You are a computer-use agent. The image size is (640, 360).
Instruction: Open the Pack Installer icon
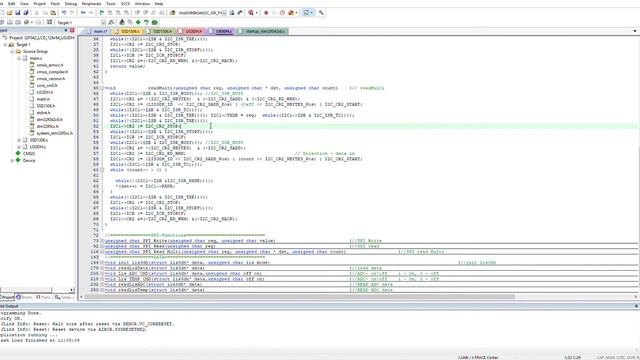click(x=154, y=22)
